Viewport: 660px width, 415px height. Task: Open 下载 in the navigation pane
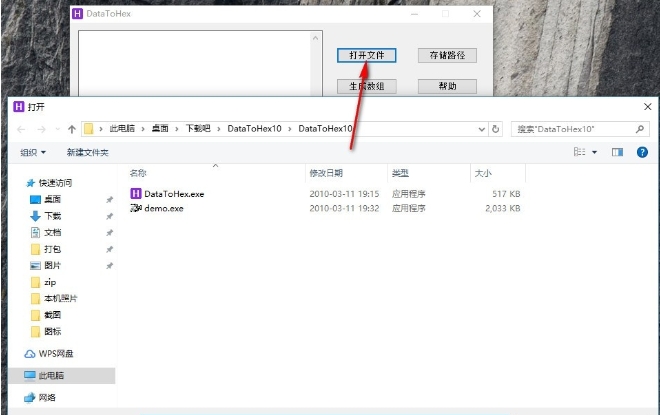click(53, 216)
